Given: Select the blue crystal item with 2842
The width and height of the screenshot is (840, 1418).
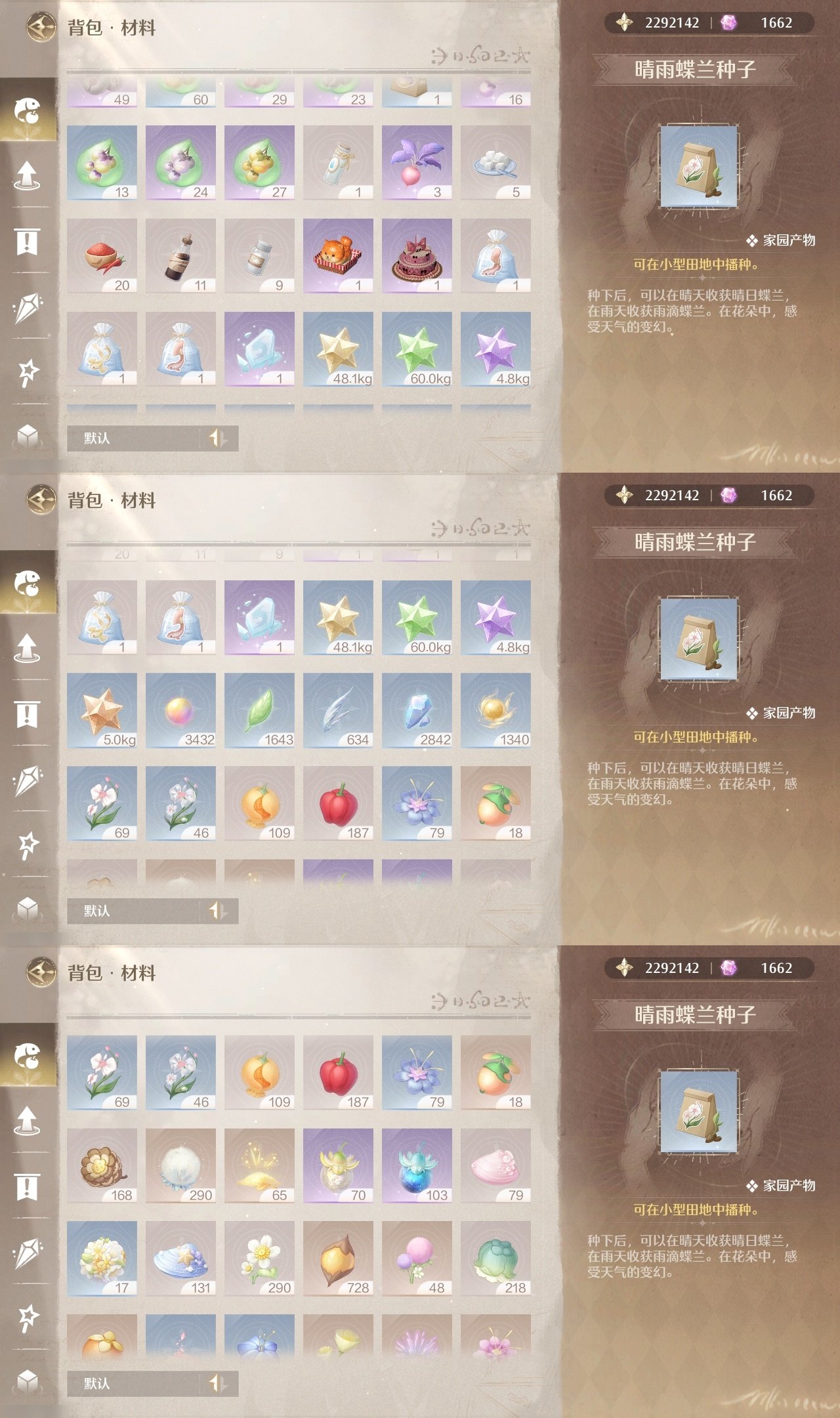Looking at the screenshot, I should click(x=417, y=710).
